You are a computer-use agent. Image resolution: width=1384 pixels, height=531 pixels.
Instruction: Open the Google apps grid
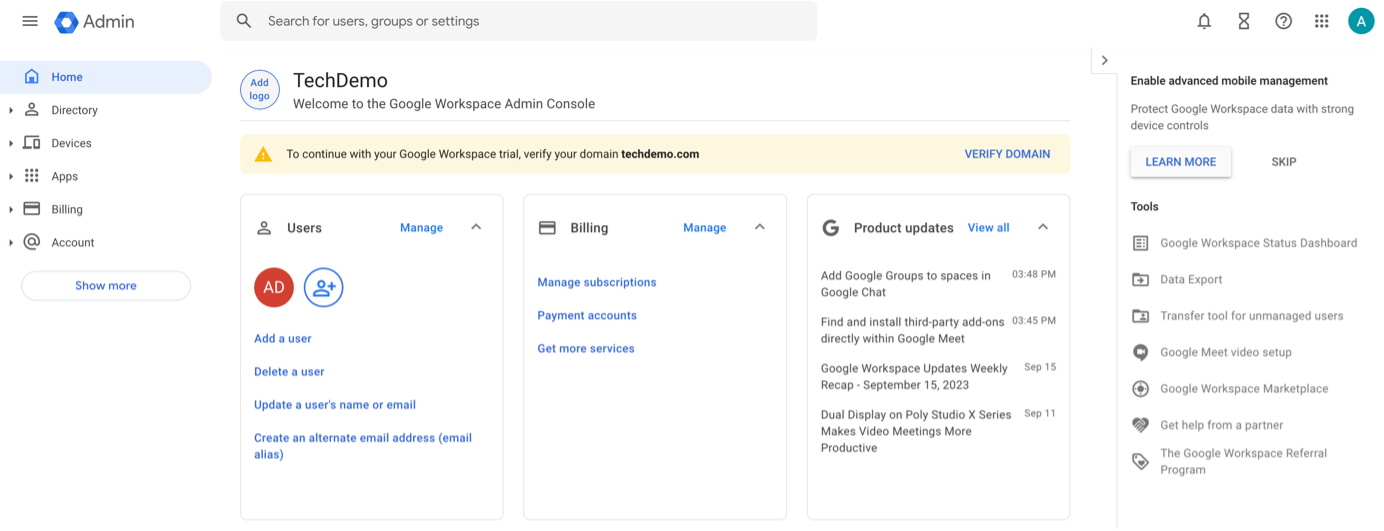pos(1322,21)
